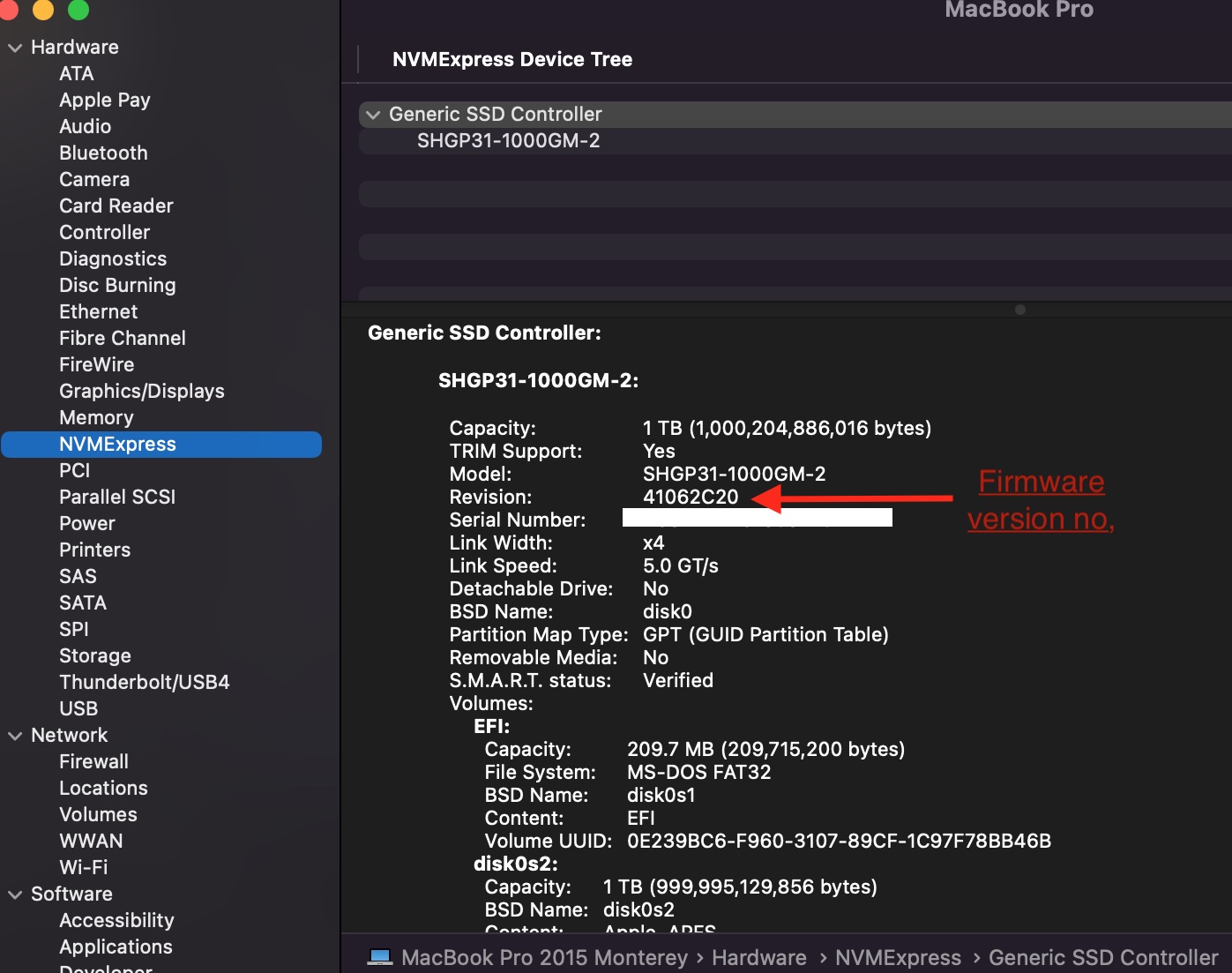Click the NVMExpress Device Tree column header
Image resolution: width=1232 pixels, height=973 pixels.
pos(512,60)
